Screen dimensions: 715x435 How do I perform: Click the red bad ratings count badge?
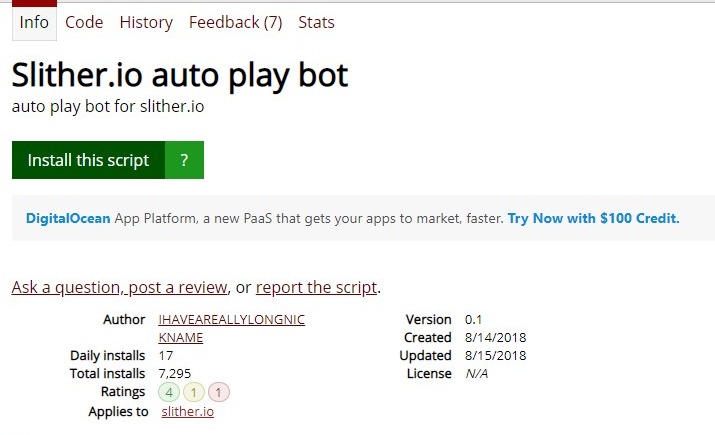(220, 392)
